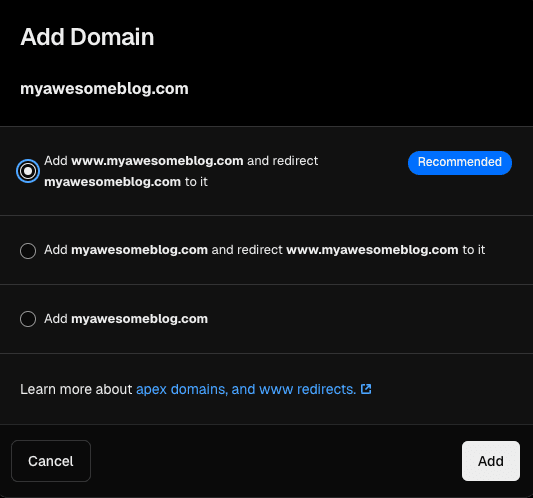Click the Recommended badge
Screen dimensions: 533x498
click(x=460, y=162)
